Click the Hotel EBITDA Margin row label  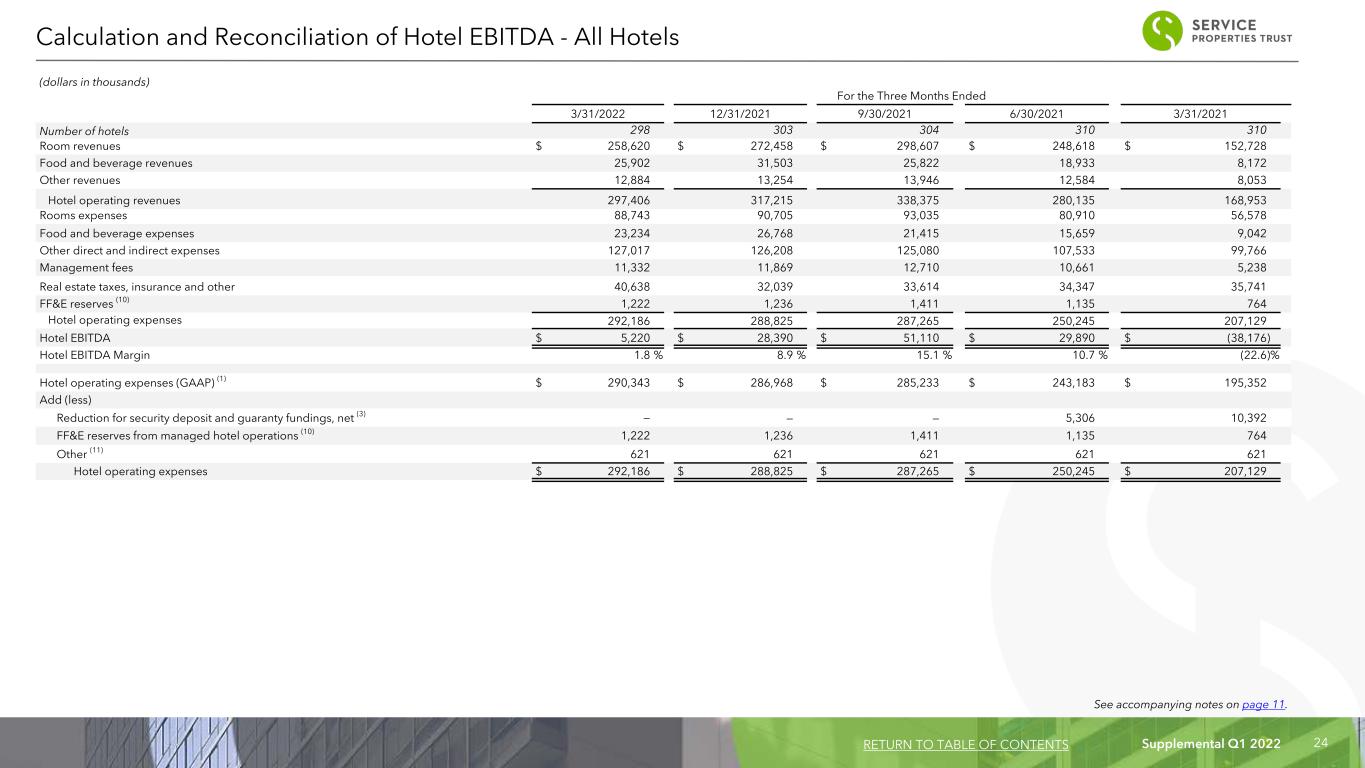point(96,355)
